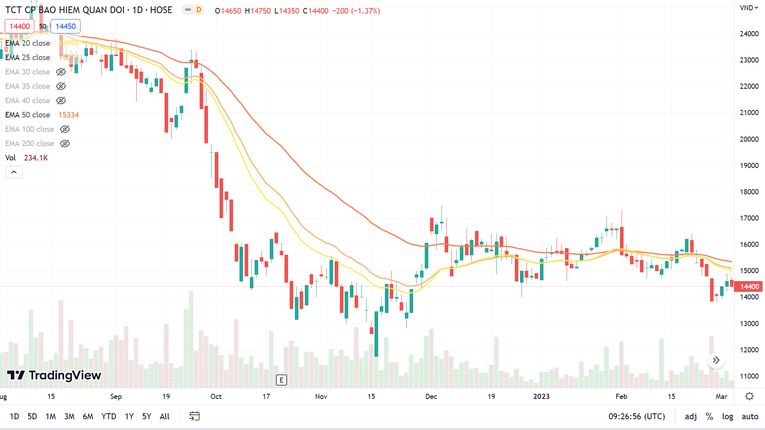Open the UTC timezone selector

[639, 416]
